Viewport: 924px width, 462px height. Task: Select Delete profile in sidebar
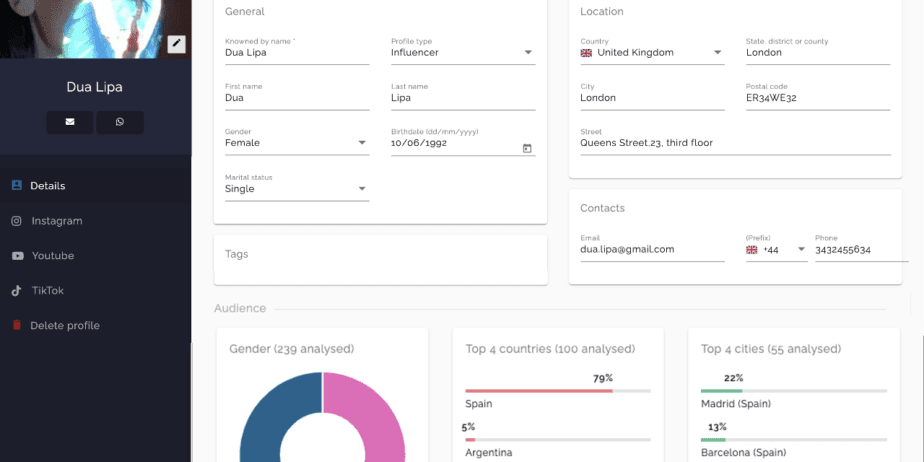tap(95, 325)
